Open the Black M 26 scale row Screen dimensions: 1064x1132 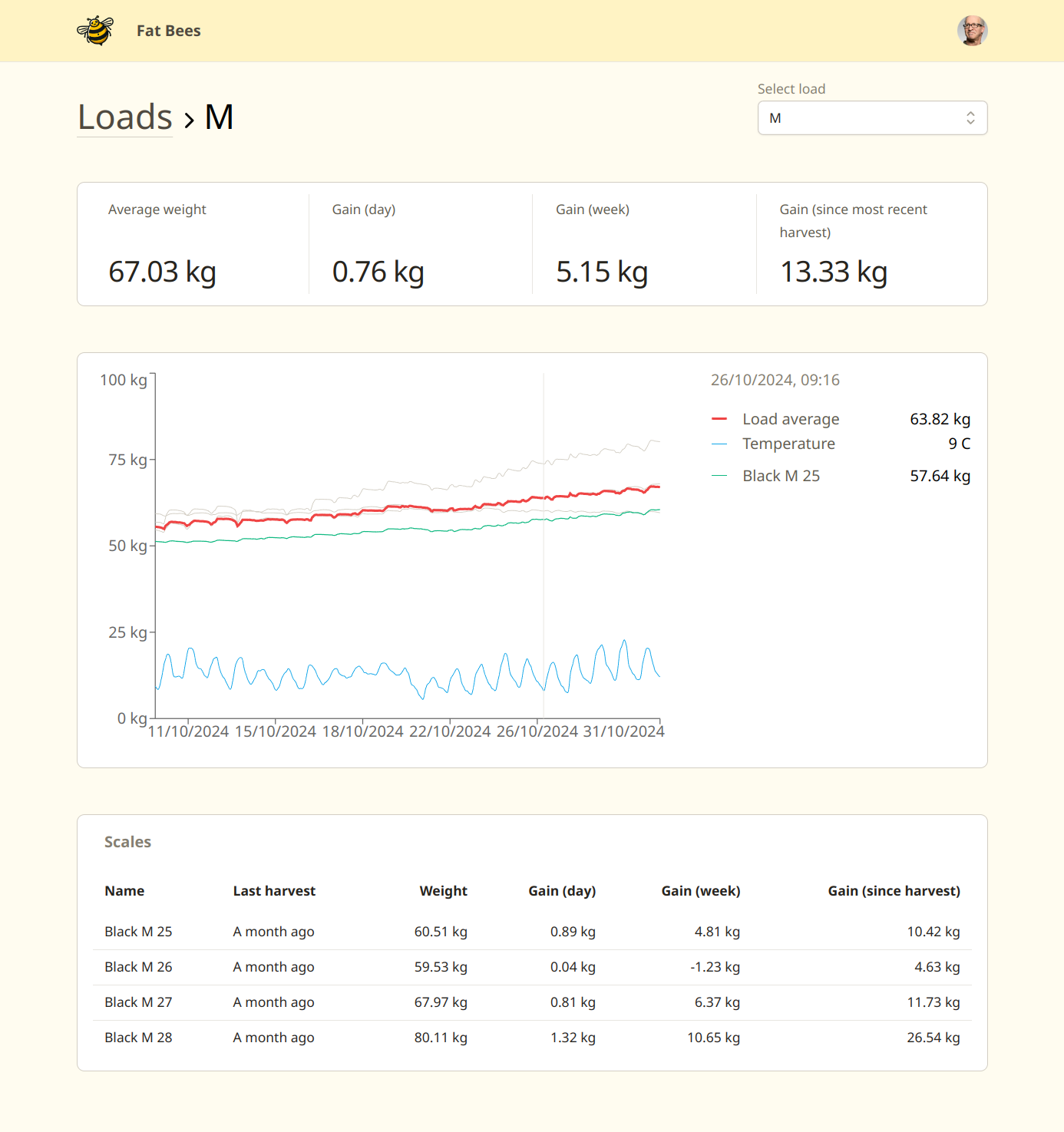click(532, 967)
